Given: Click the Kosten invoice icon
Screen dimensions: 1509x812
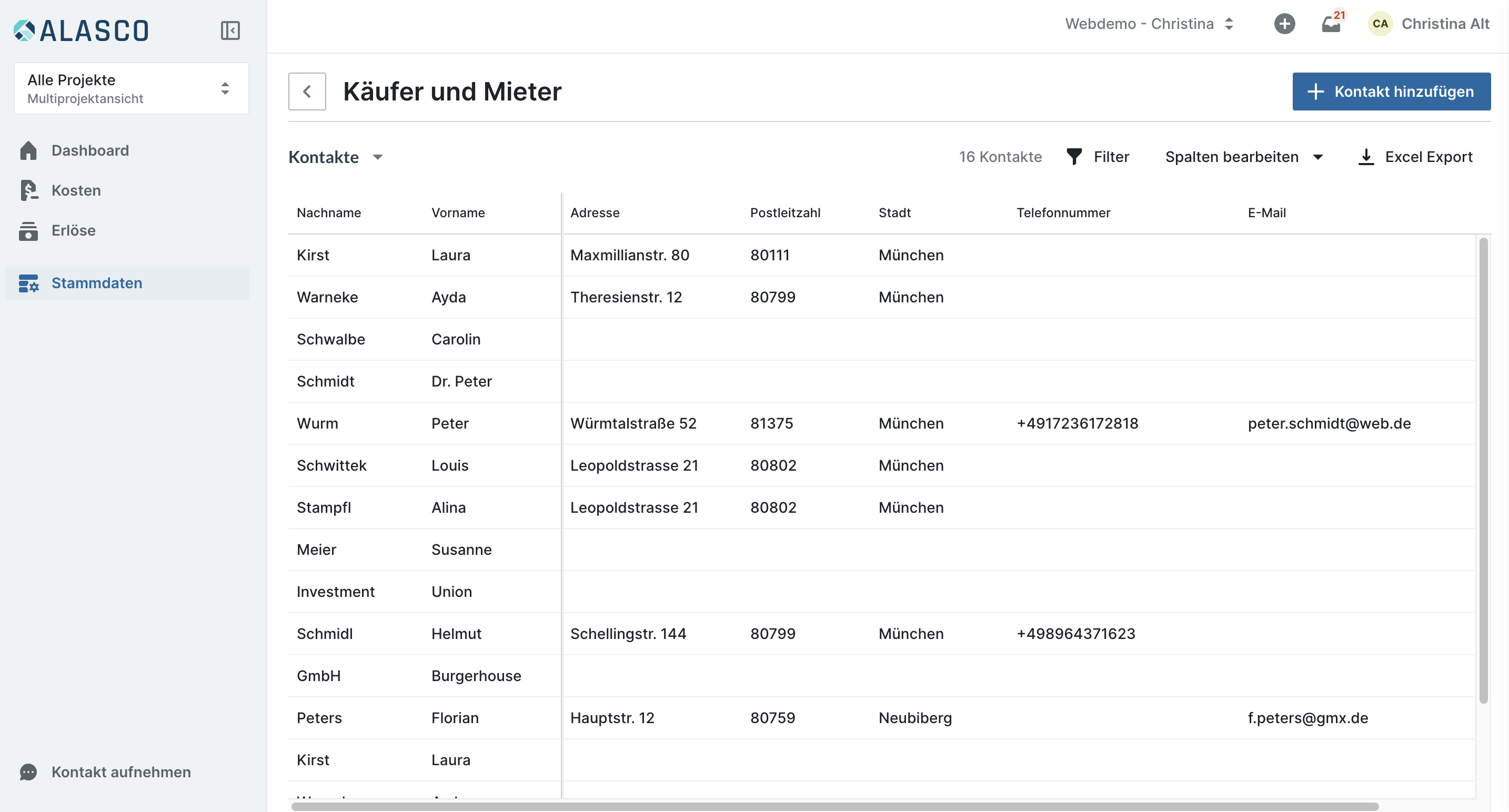Looking at the screenshot, I should coord(28,190).
